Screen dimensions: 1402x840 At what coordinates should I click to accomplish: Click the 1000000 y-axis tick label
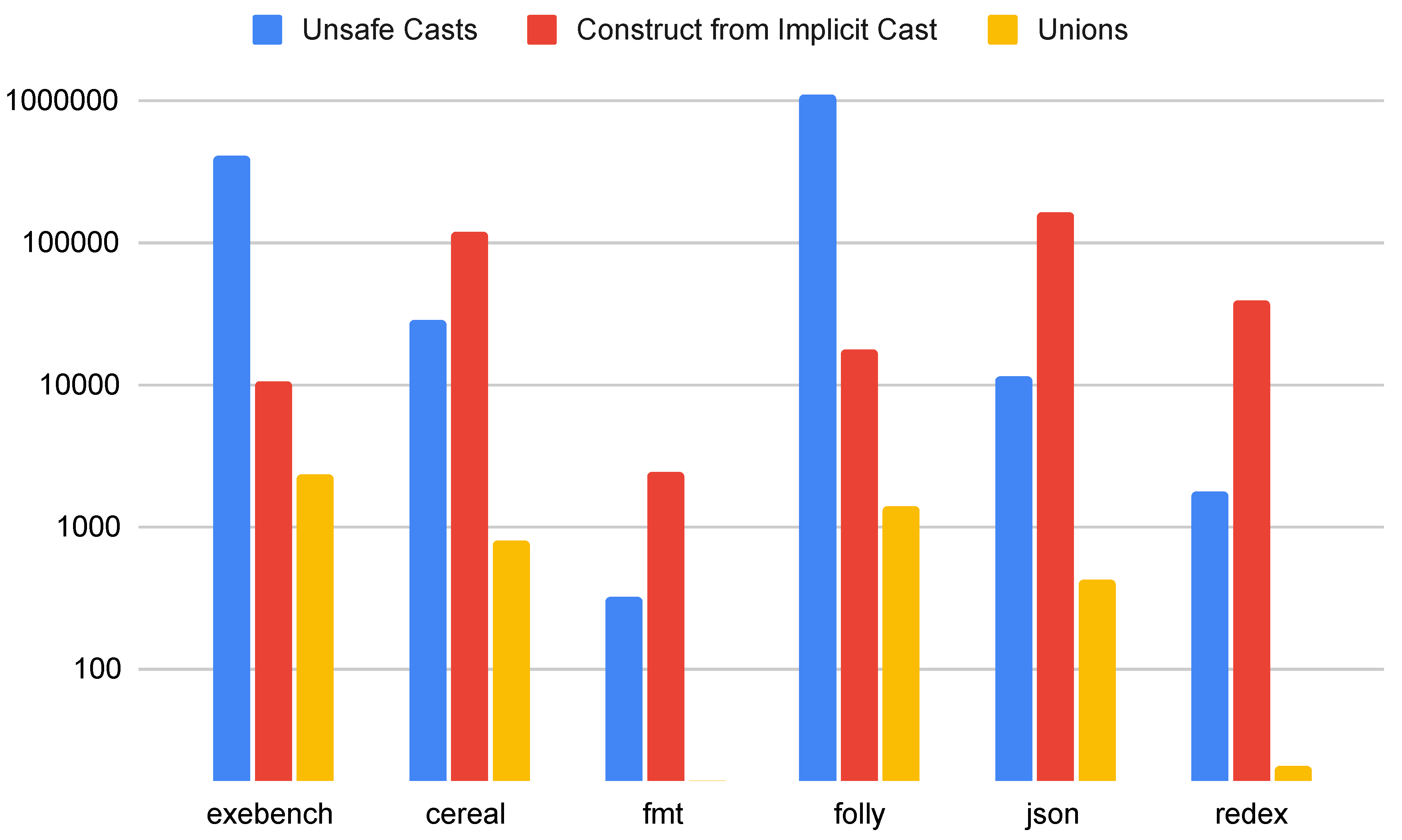coord(62,101)
